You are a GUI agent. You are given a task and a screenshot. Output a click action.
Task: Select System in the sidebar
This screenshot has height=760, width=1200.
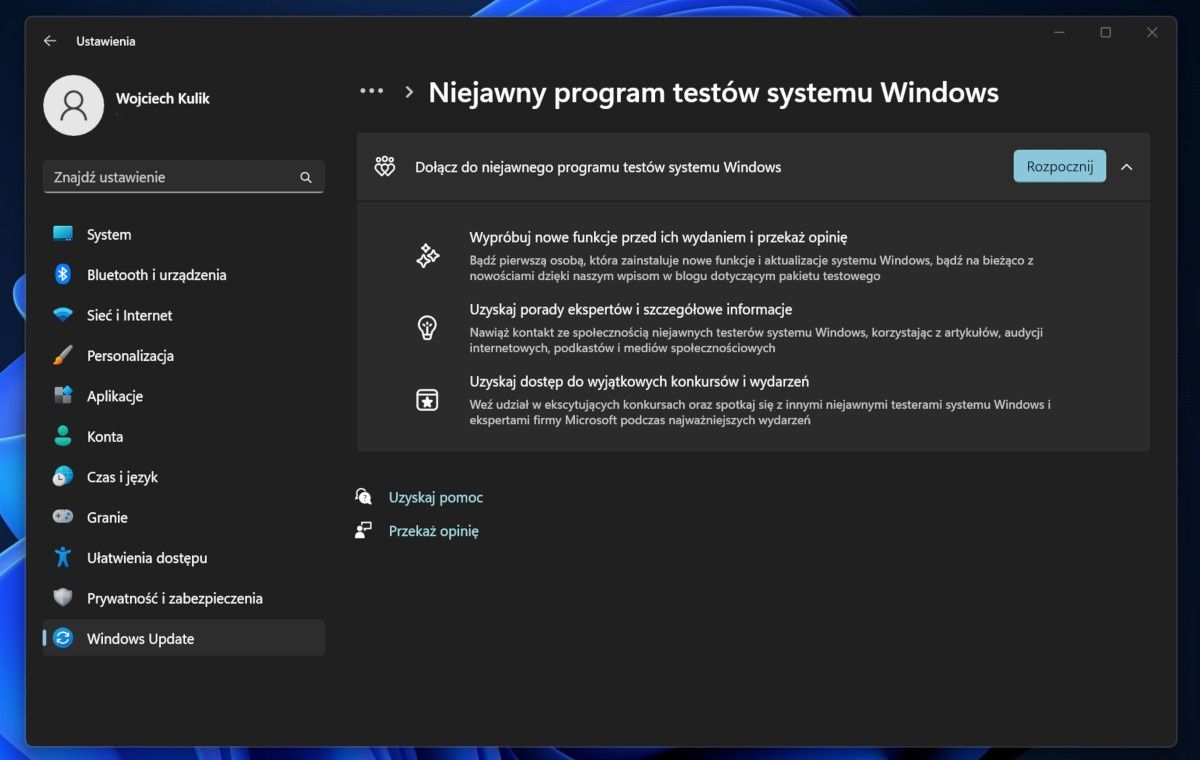pos(184,234)
